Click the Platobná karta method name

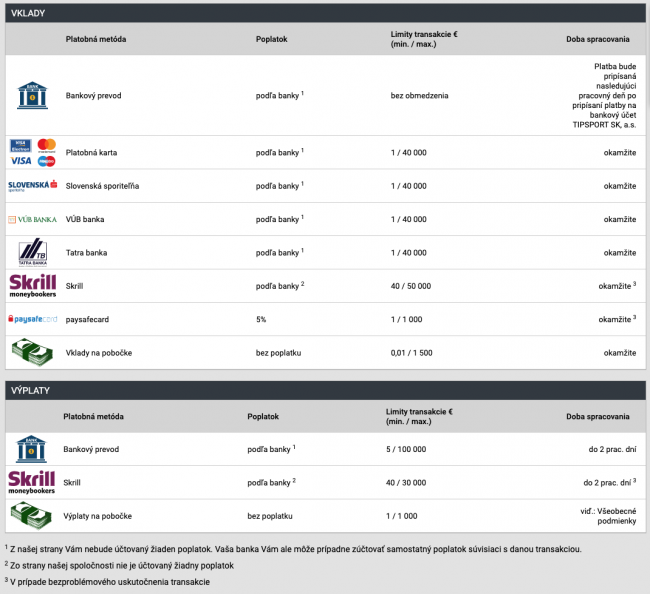tap(93, 152)
